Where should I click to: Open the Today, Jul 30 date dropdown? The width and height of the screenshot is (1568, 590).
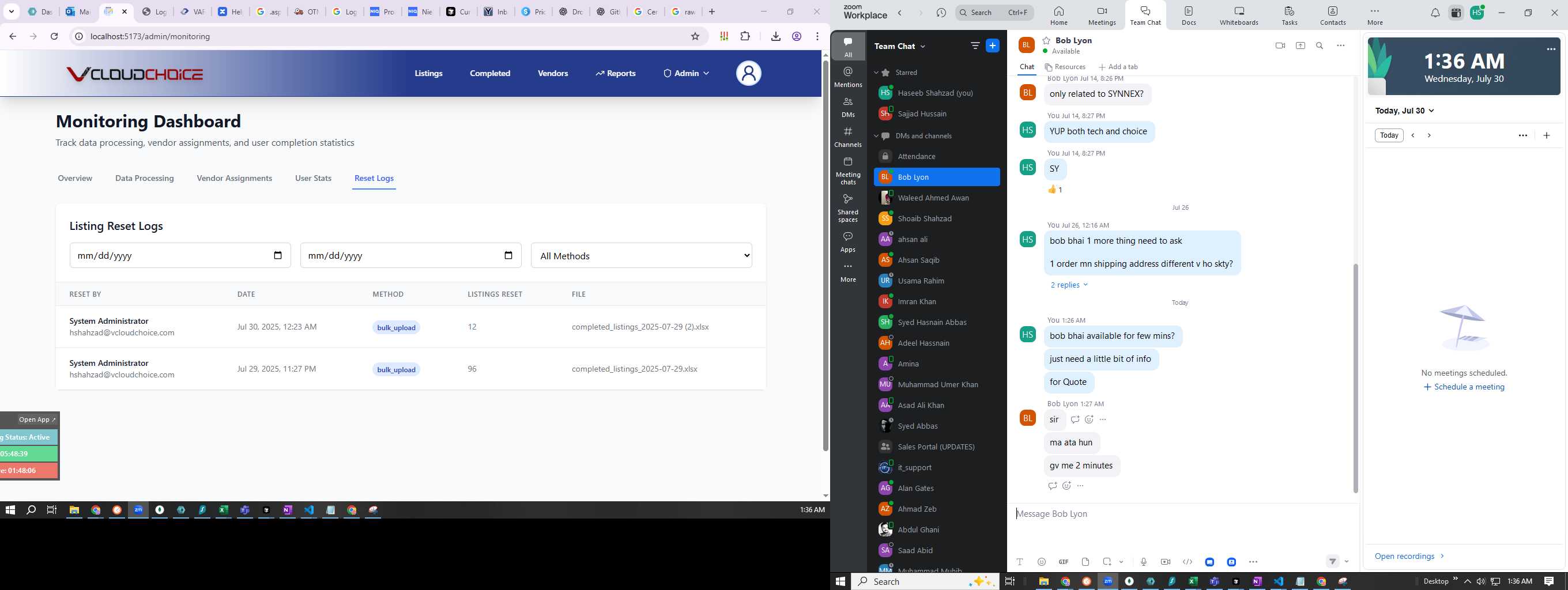pyautogui.click(x=1405, y=111)
